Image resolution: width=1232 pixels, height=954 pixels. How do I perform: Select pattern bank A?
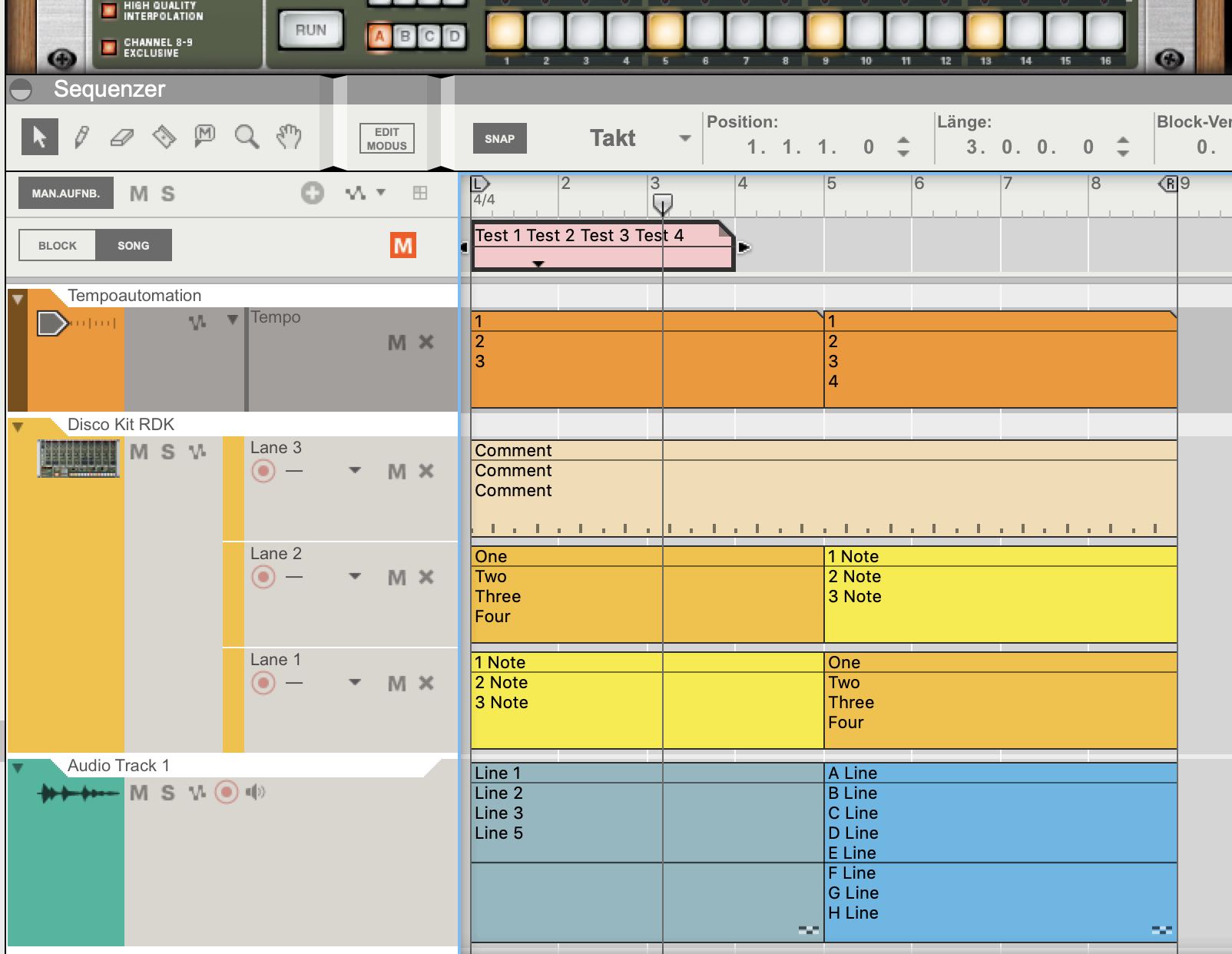pos(379,36)
